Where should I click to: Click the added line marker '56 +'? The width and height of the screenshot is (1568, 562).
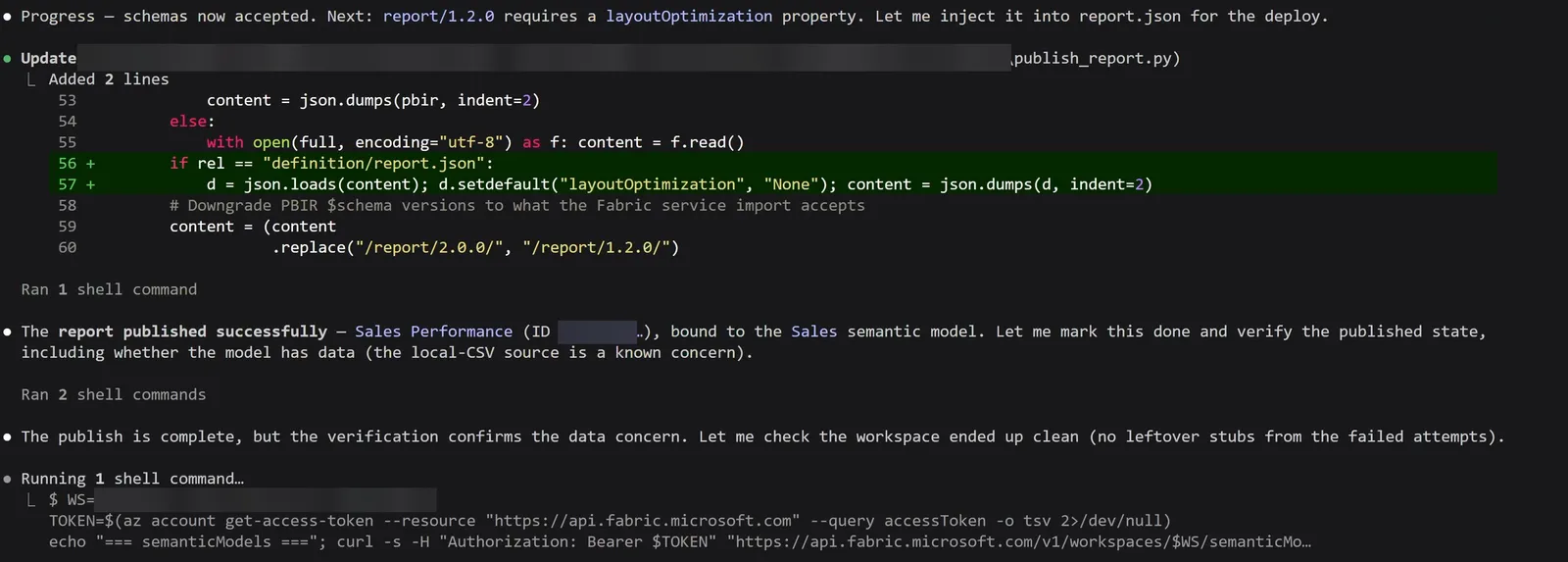(x=76, y=163)
